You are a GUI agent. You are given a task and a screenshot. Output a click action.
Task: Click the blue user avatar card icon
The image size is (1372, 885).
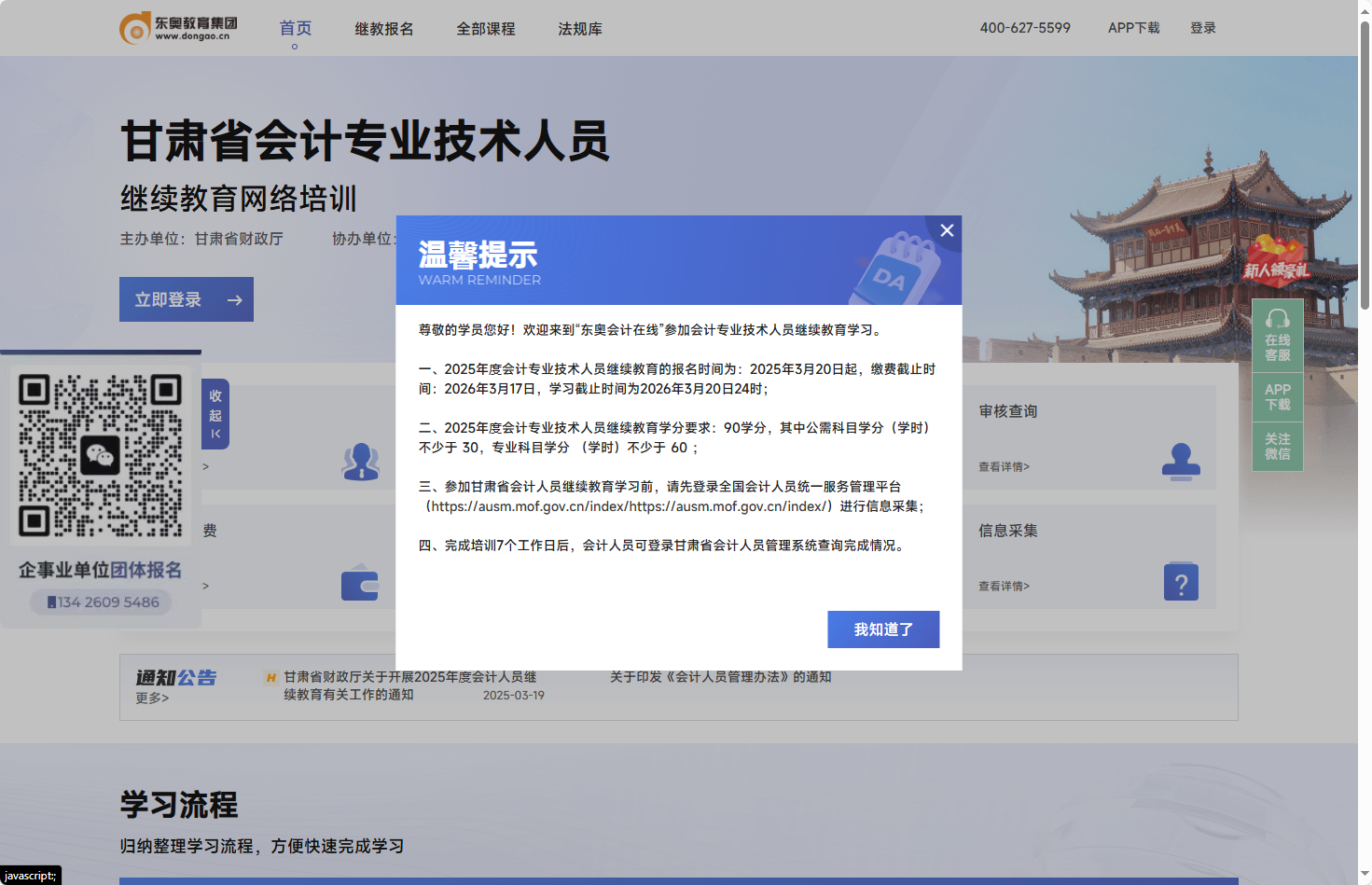(361, 462)
